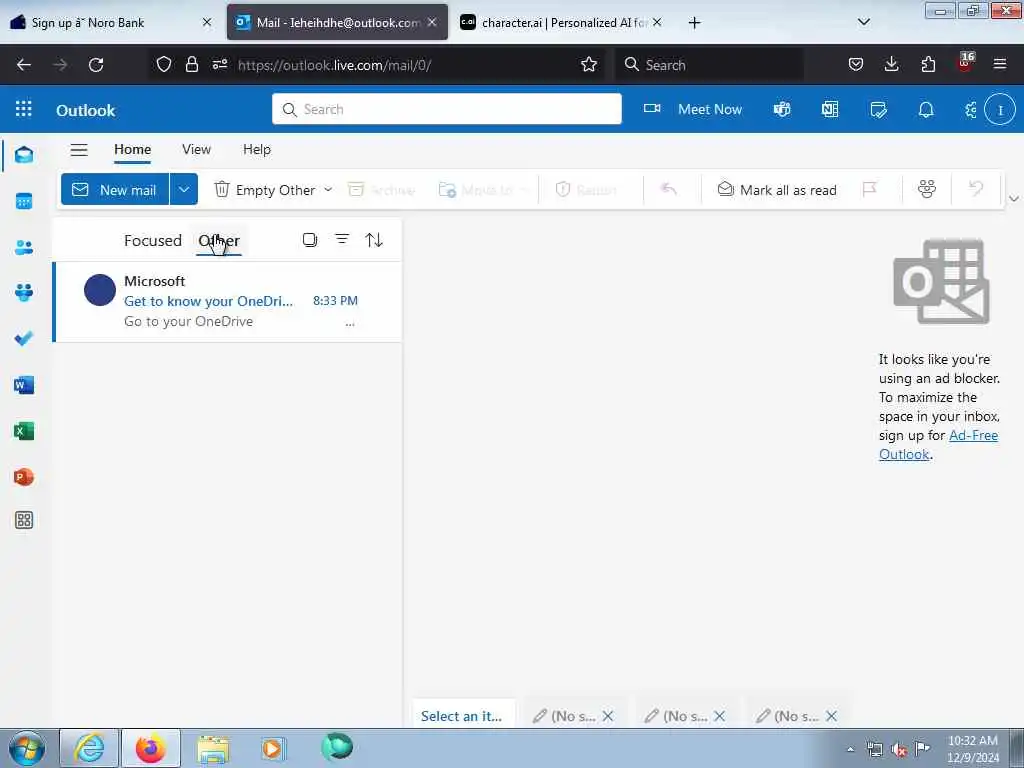Open the notifications bell
Viewport: 1024px width, 768px height.
tap(926, 110)
